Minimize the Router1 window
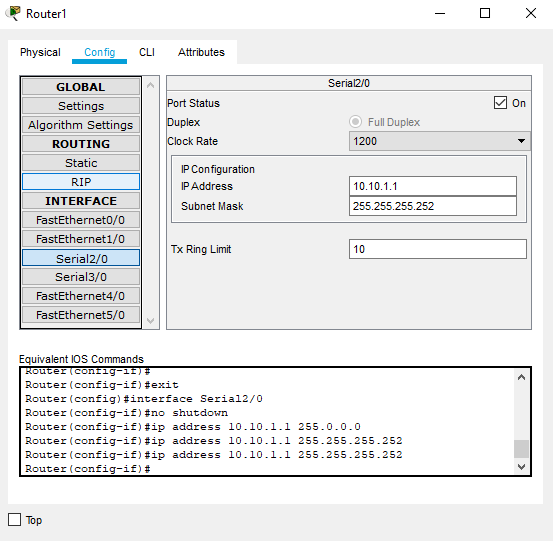This screenshot has width=553, height=541. point(440,13)
